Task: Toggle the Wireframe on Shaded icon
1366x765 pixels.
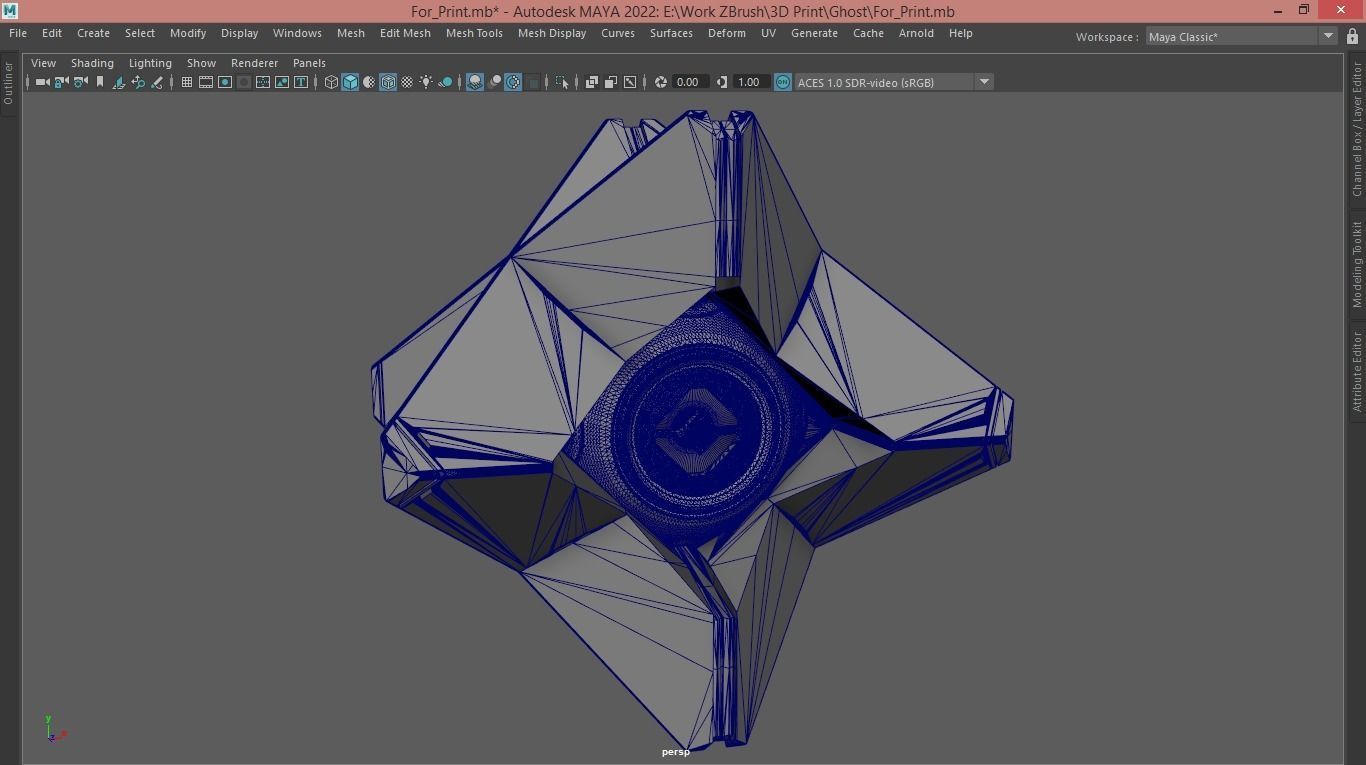Action: pyautogui.click(x=388, y=82)
